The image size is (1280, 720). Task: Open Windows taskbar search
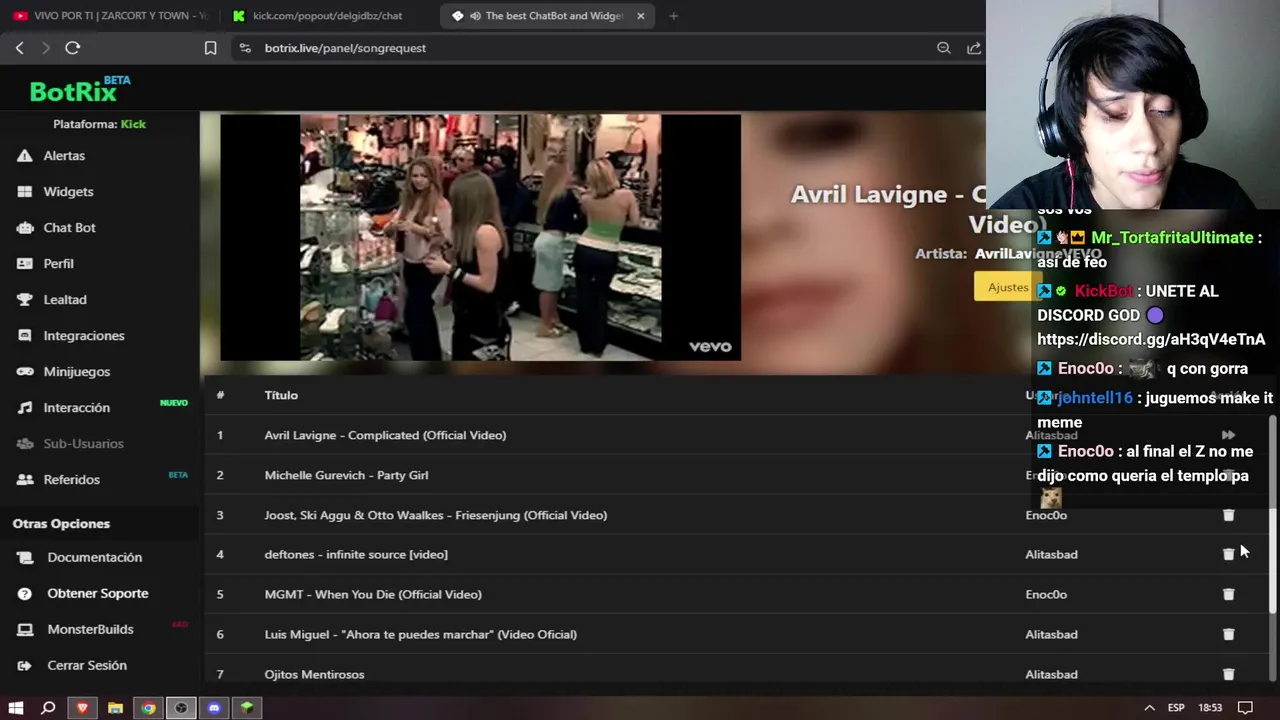(48, 708)
